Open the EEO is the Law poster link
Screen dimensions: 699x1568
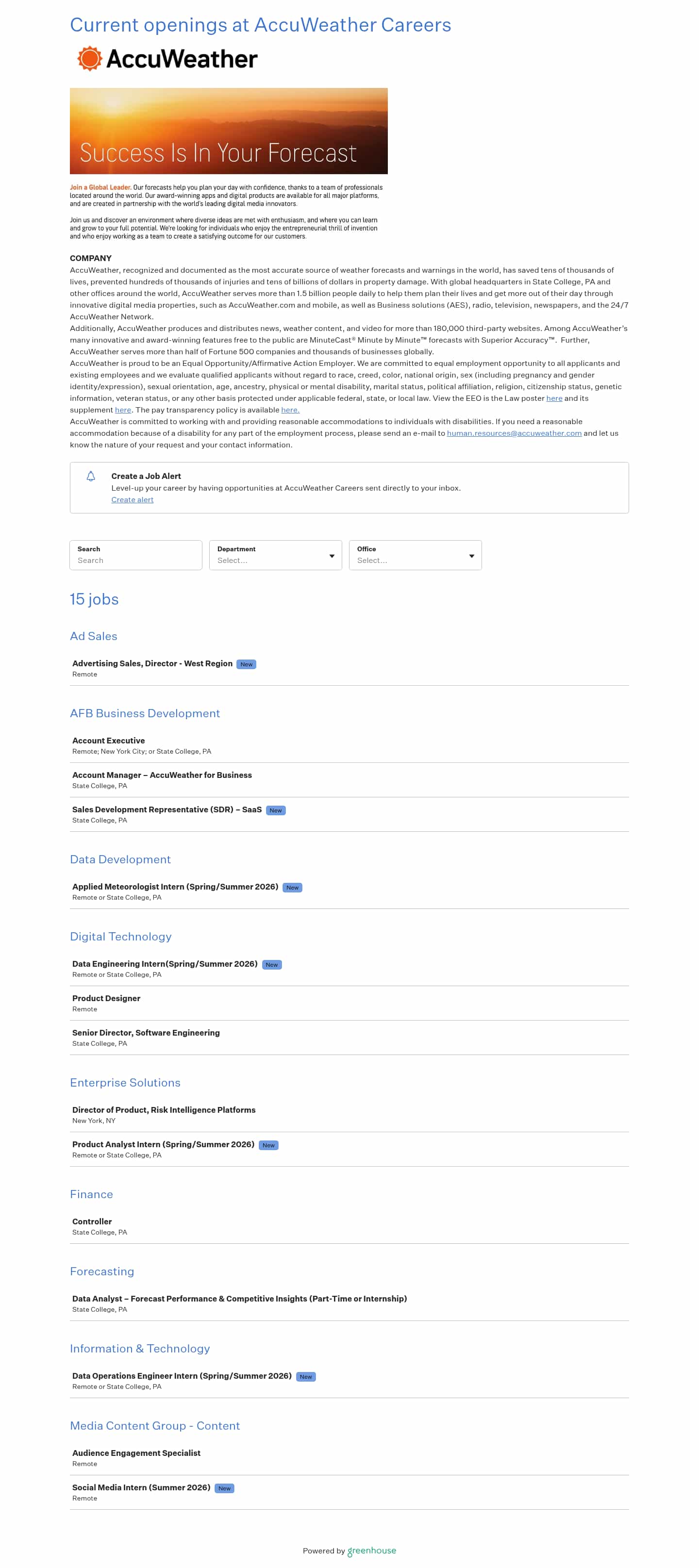553,398
